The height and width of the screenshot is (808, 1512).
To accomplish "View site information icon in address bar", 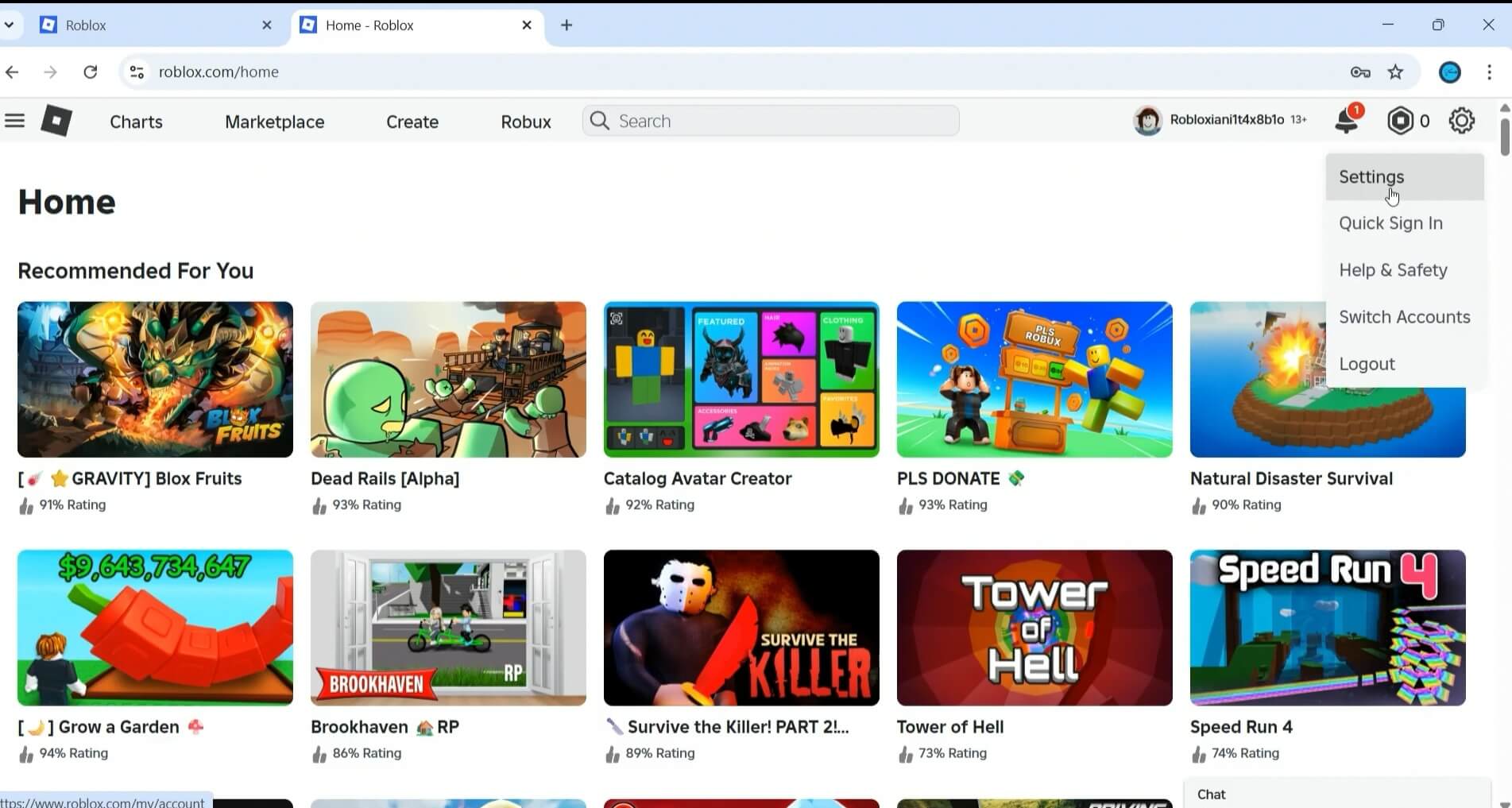I will [137, 72].
